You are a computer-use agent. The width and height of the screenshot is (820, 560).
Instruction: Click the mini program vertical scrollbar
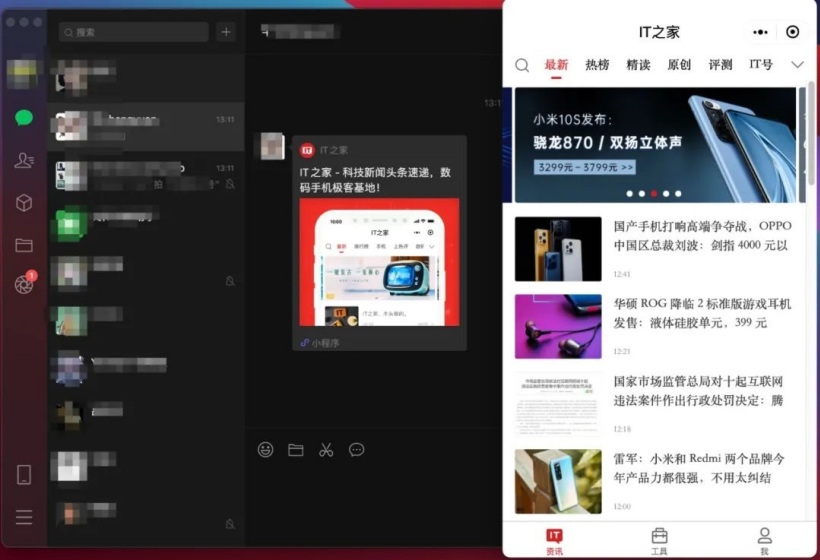click(811, 133)
